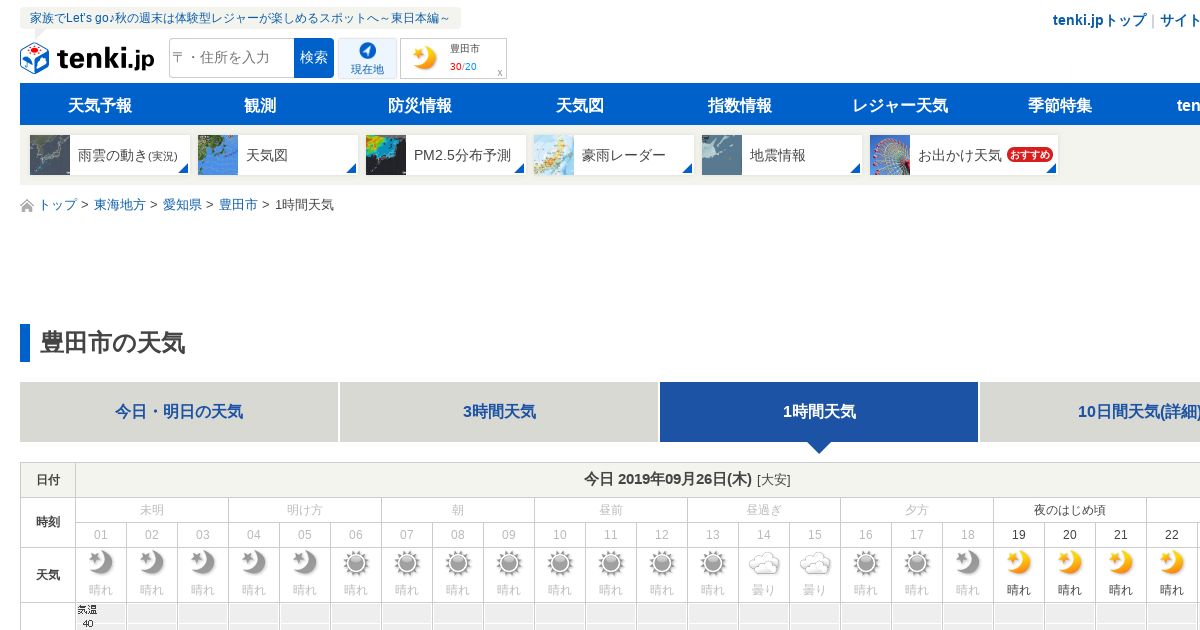
Task: Click the 04時 clear night weather icon
Action: [x=254, y=563]
